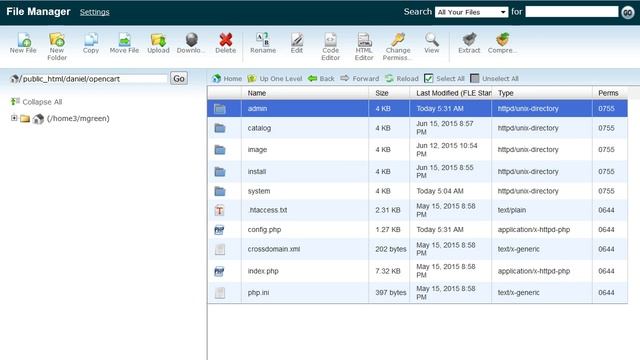Click Collapse All in the tree panel
The image size is (640, 360).
tap(36, 102)
